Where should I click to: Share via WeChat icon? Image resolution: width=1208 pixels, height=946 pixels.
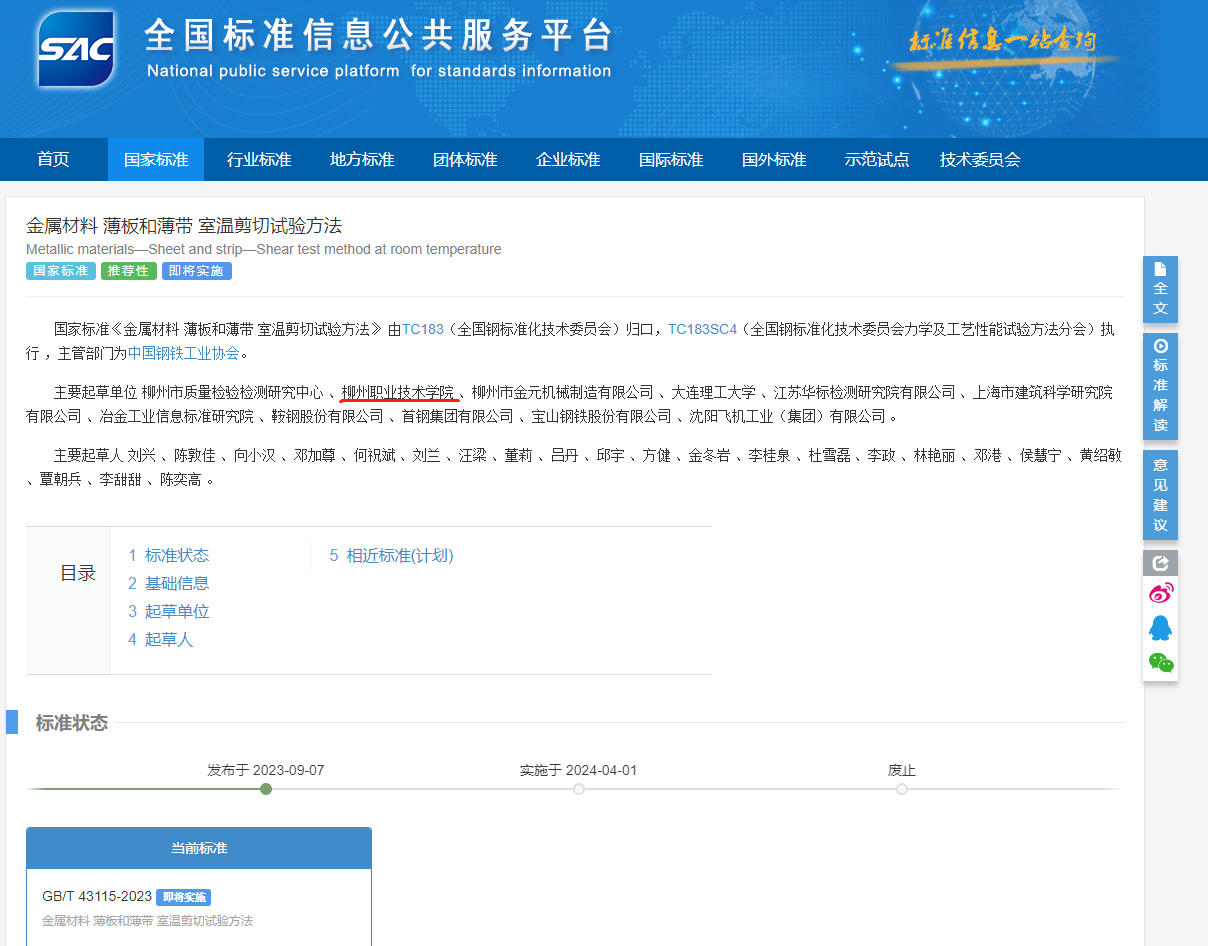pyautogui.click(x=1160, y=662)
